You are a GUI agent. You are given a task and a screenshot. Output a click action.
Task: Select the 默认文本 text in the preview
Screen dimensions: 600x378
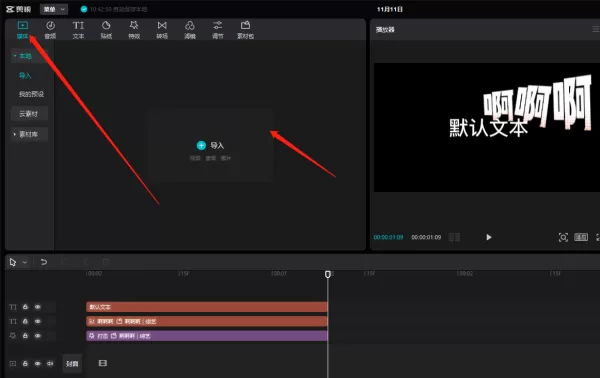(x=488, y=128)
